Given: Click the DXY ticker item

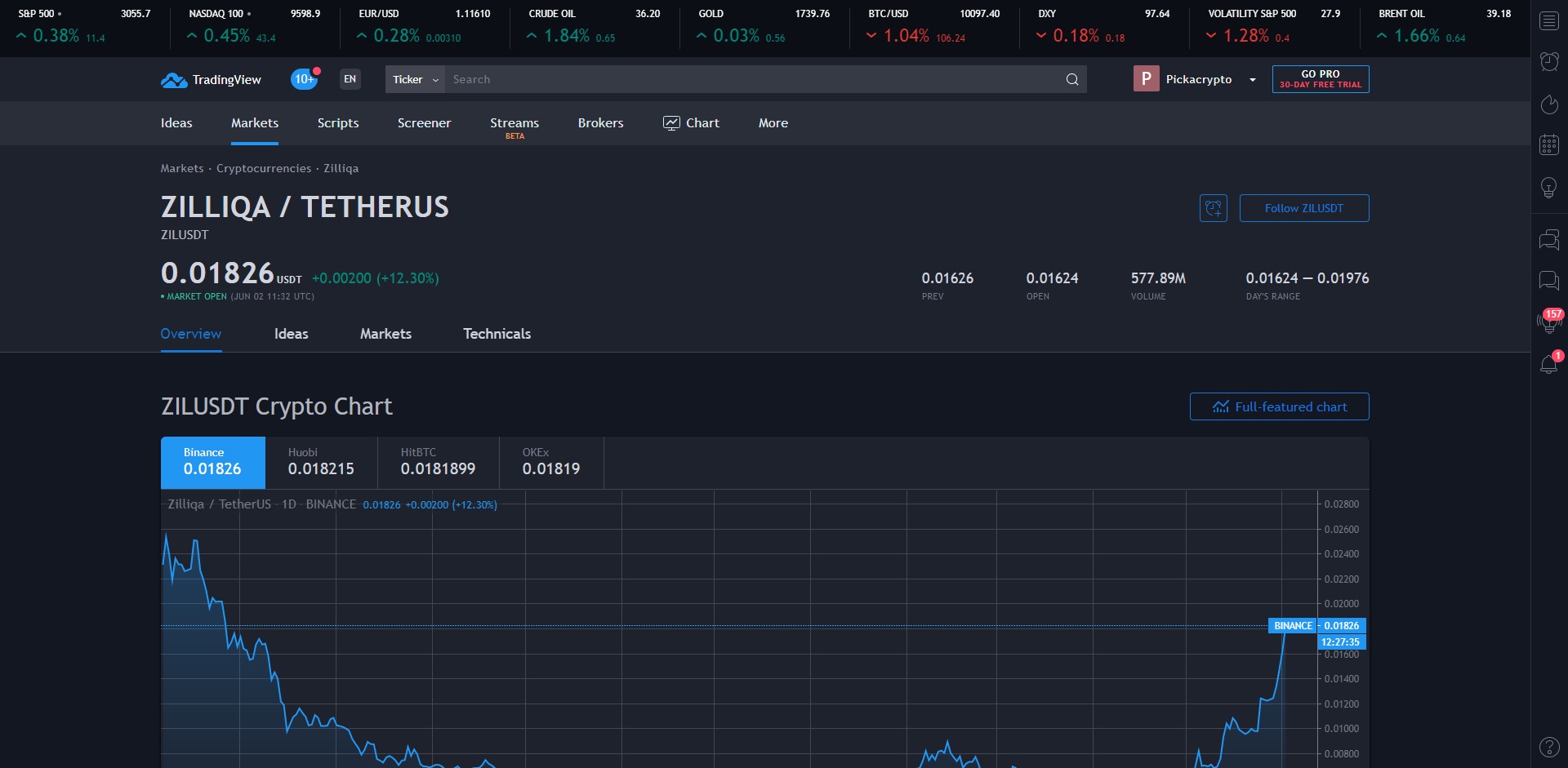Looking at the screenshot, I should point(1104,26).
